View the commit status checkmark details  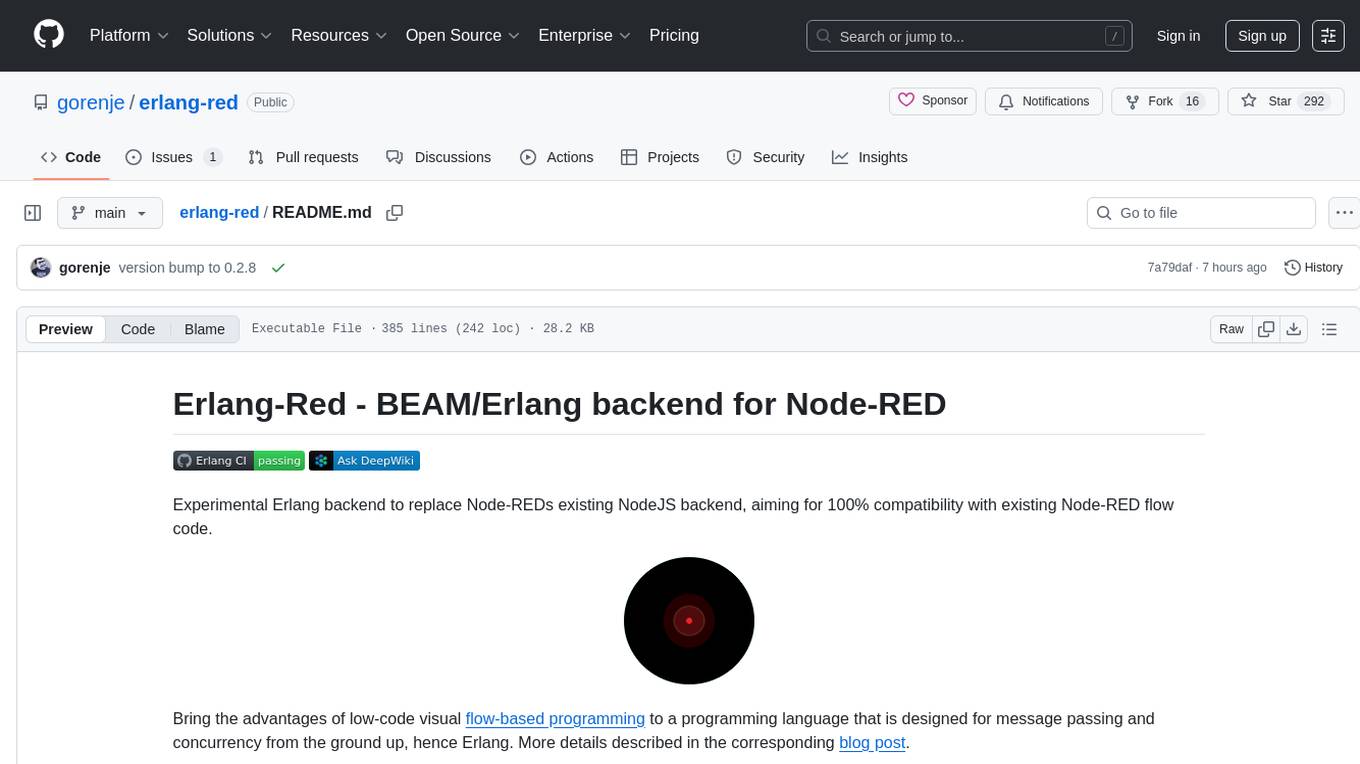pos(278,267)
